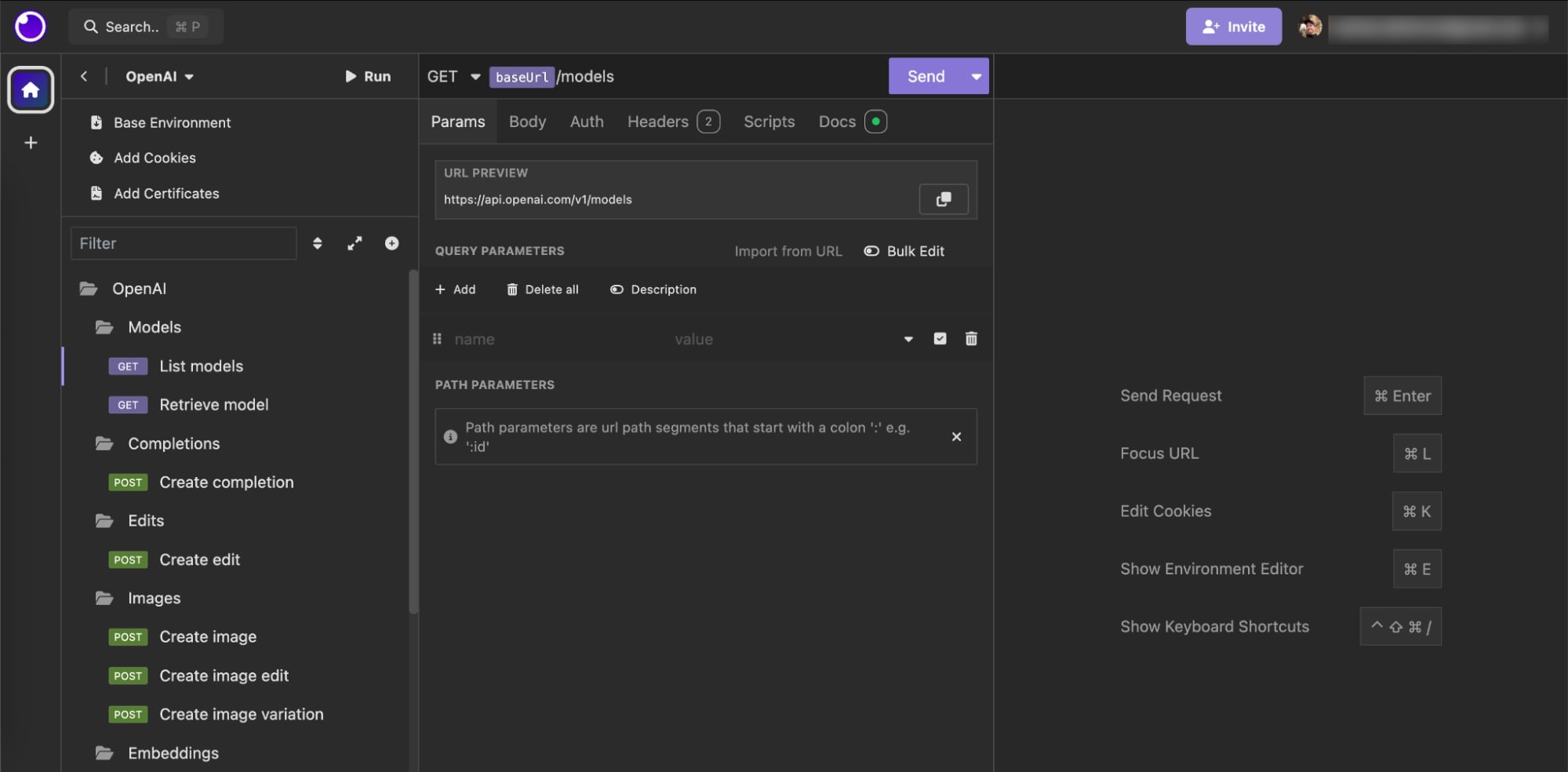Toggle parameter Description column

[x=653, y=289]
